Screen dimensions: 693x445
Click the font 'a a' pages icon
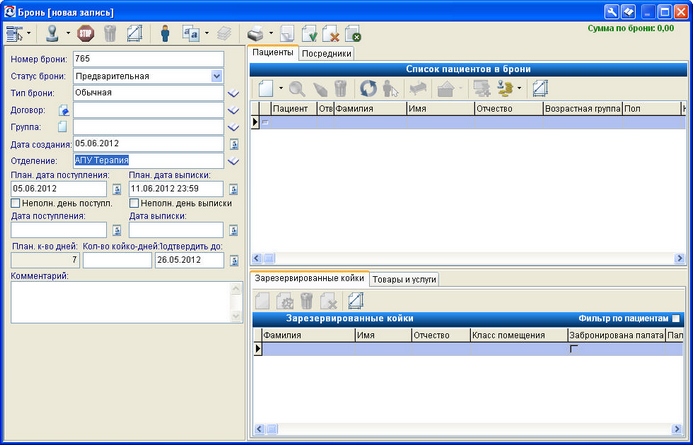(191, 33)
